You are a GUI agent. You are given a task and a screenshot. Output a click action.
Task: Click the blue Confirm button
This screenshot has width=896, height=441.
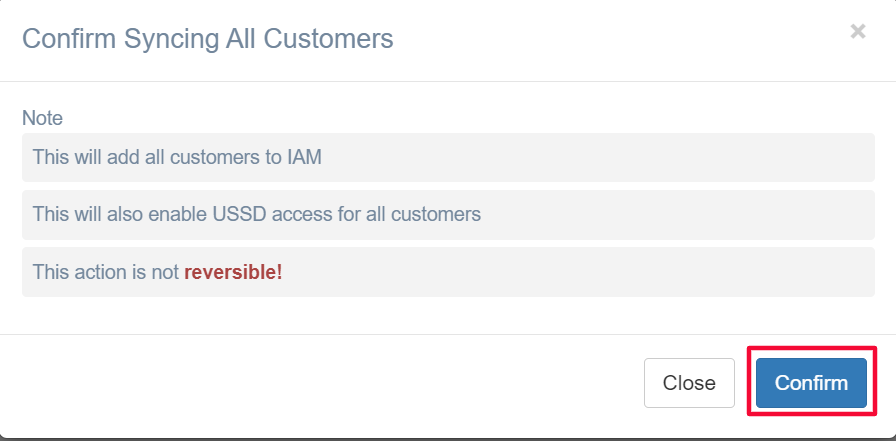point(811,383)
